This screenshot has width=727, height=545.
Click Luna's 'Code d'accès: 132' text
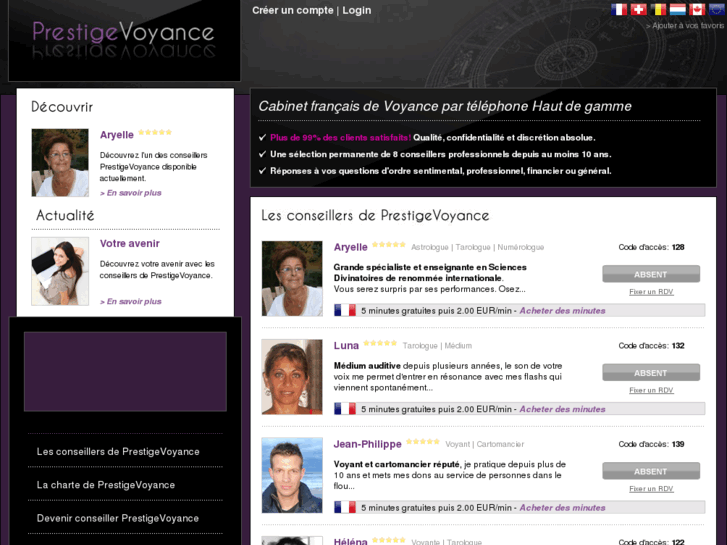pyautogui.click(x=651, y=346)
